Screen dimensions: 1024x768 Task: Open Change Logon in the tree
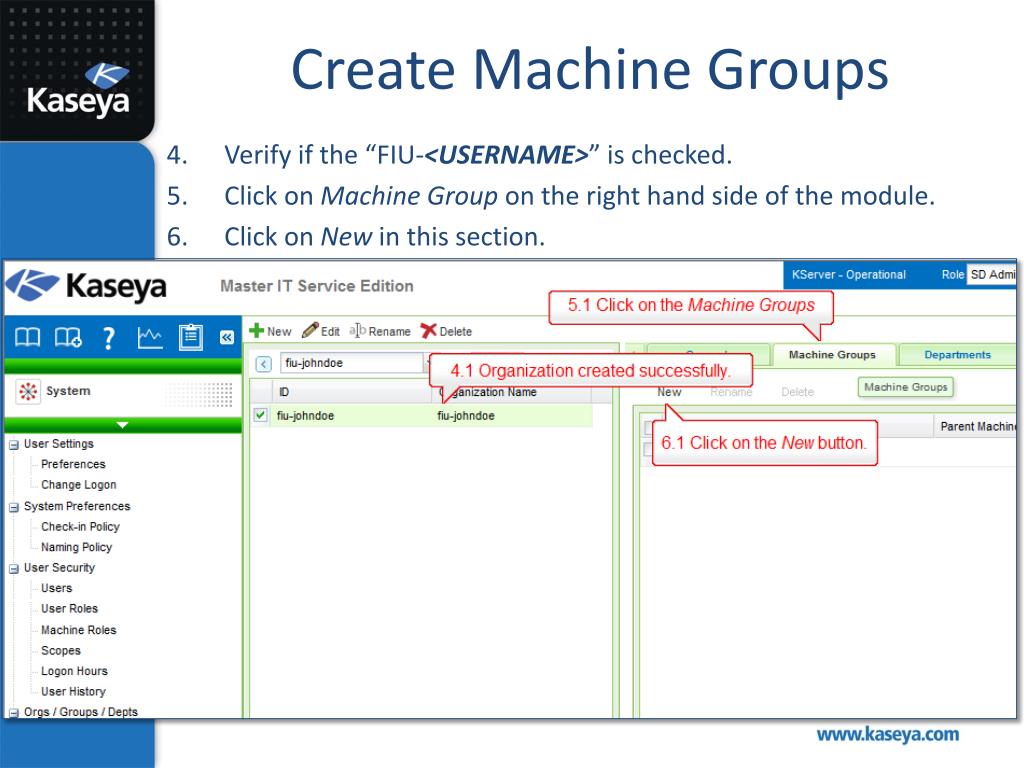[x=78, y=485]
